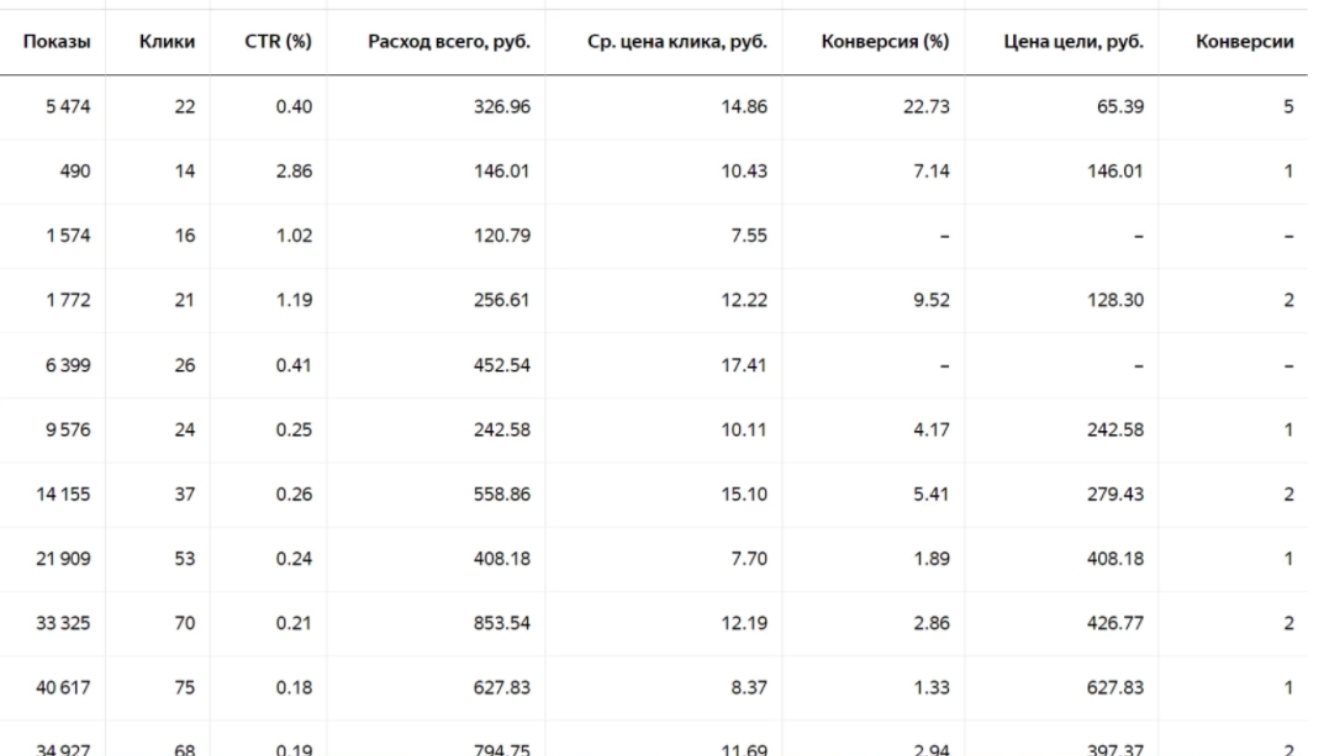Click the clicks cell showing 53
The image size is (1318, 756).
(x=184, y=558)
